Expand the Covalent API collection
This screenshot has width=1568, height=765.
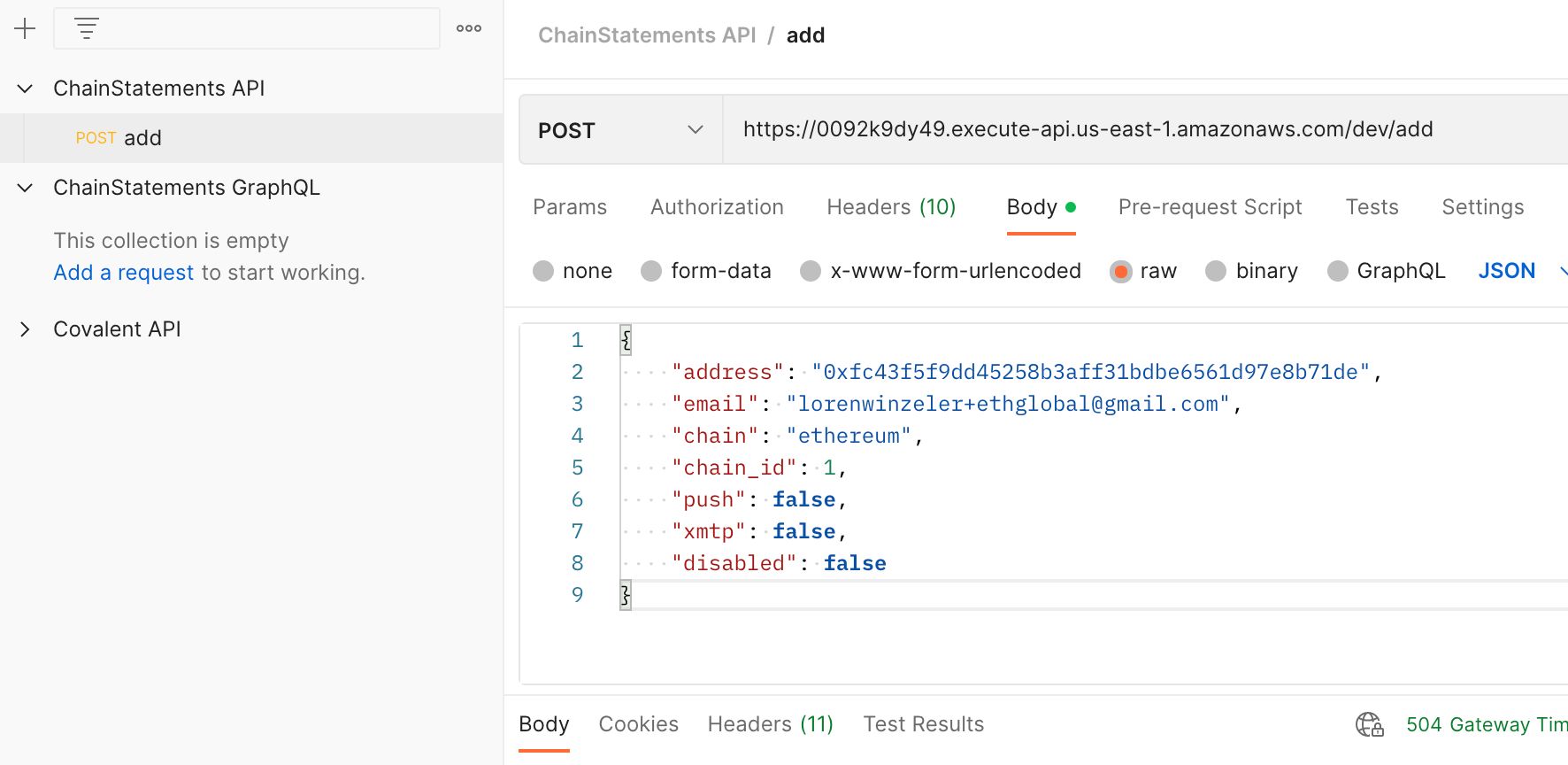pyautogui.click(x=25, y=329)
